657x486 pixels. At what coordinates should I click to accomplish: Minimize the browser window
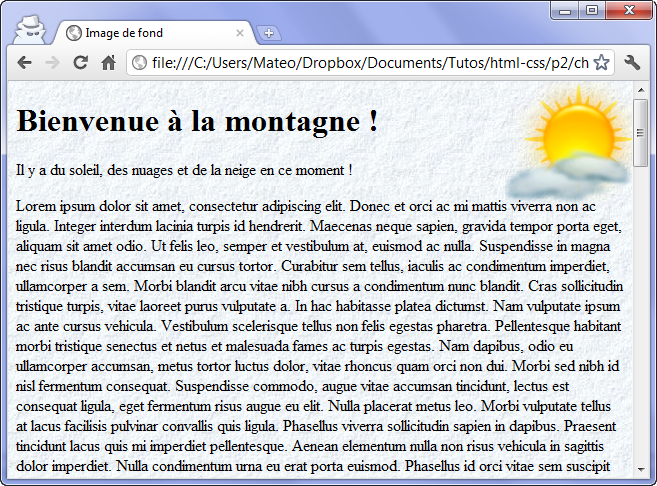click(567, 10)
